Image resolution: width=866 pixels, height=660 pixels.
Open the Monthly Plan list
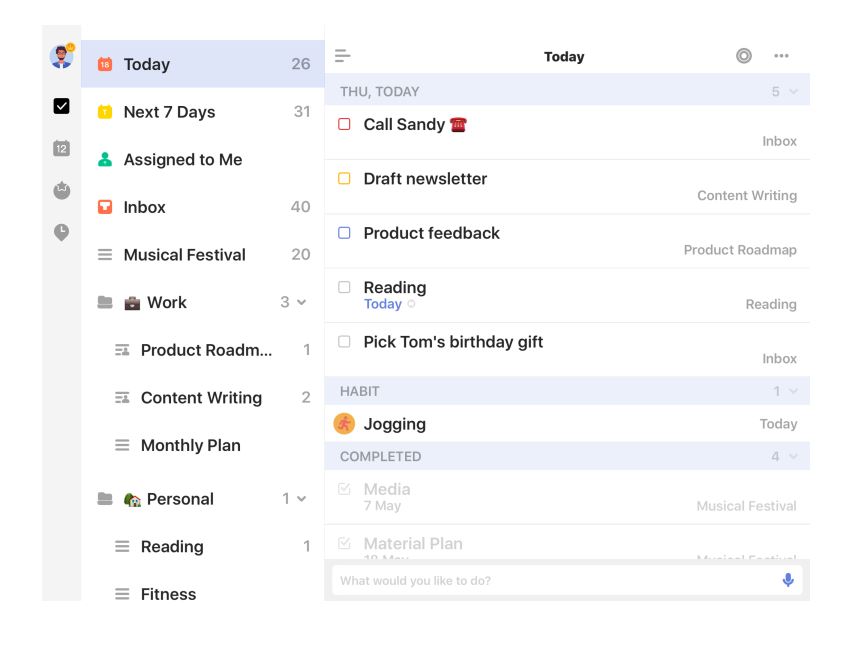pos(203,445)
